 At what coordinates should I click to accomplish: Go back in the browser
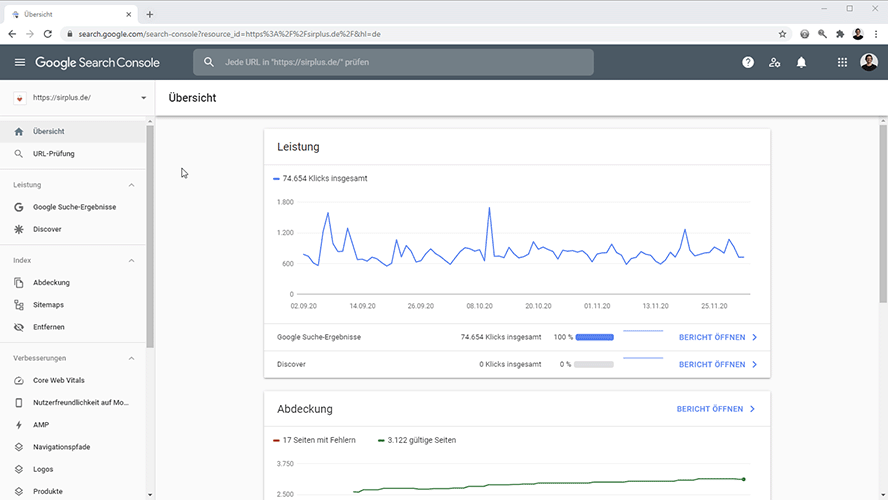pyautogui.click(x=12, y=34)
